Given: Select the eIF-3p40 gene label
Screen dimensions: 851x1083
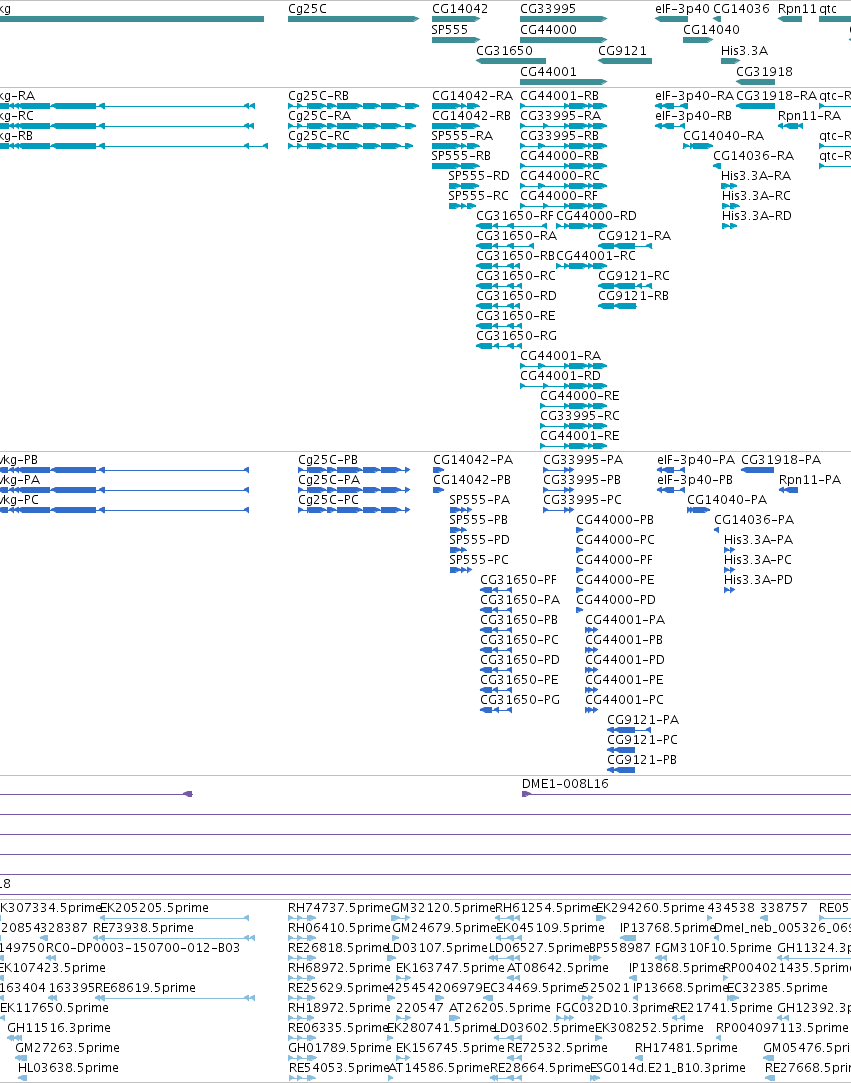Looking at the screenshot, I should (x=682, y=9).
